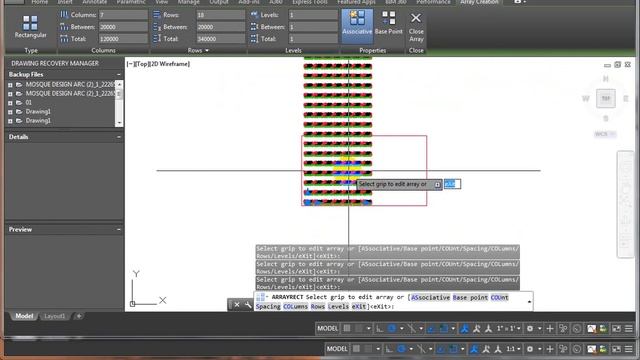
Task: Click the Base Point icon
Action: 389,18
